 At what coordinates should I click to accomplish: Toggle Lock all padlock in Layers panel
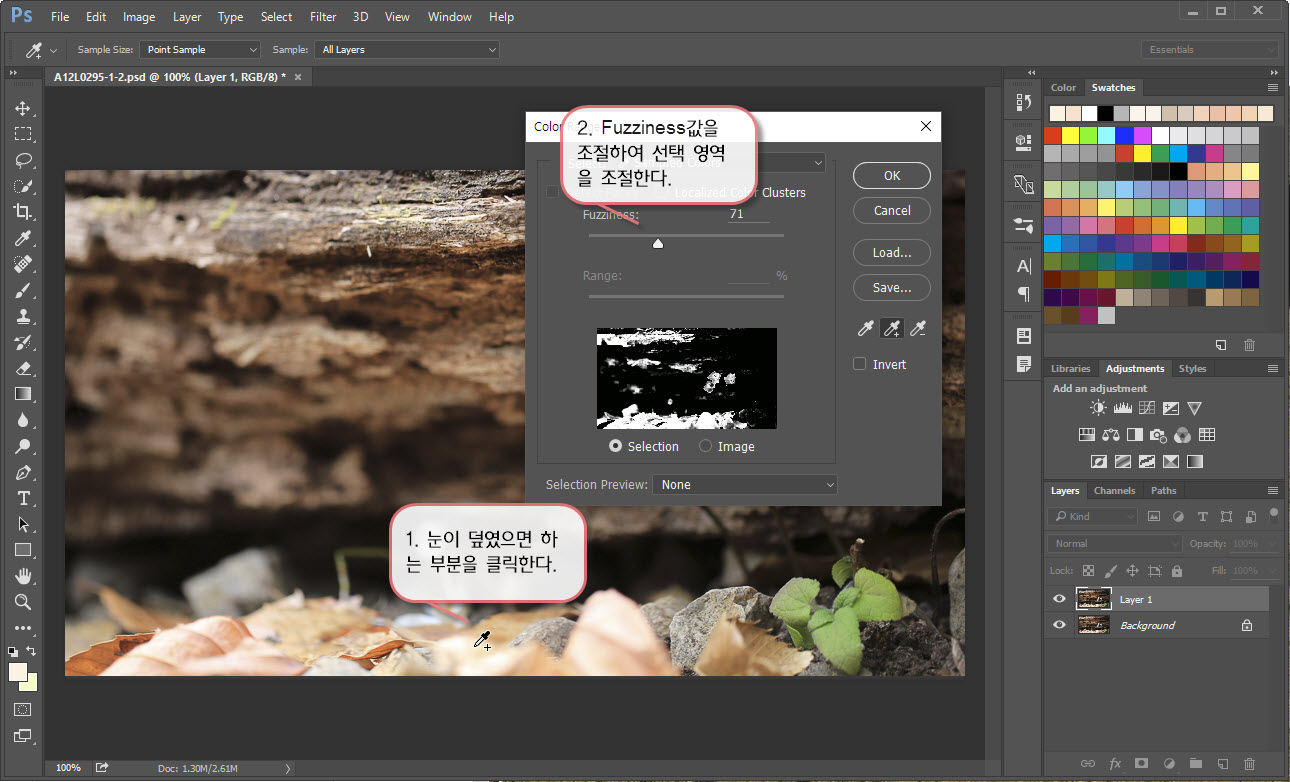[x=1177, y=571]
